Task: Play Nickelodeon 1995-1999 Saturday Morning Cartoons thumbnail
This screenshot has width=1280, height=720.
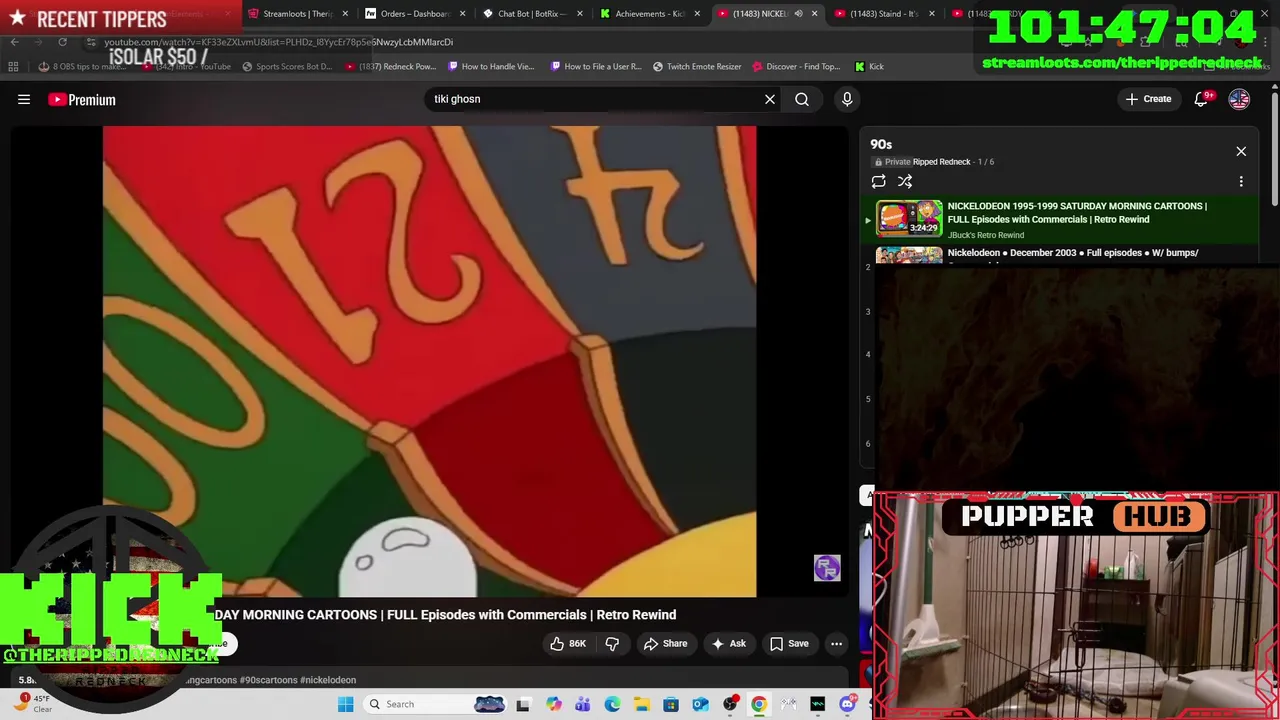Action: pos(909,218)
